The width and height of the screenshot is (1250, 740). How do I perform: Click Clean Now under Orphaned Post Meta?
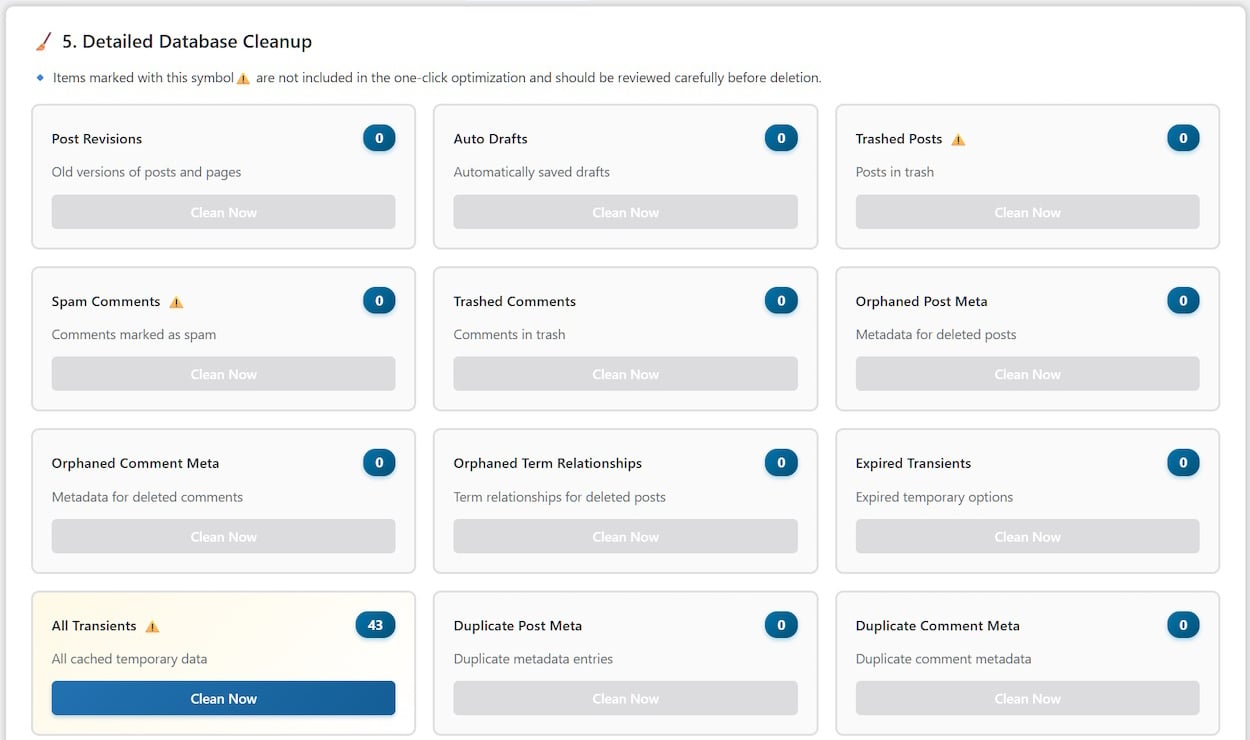[x=1027, y=374]
